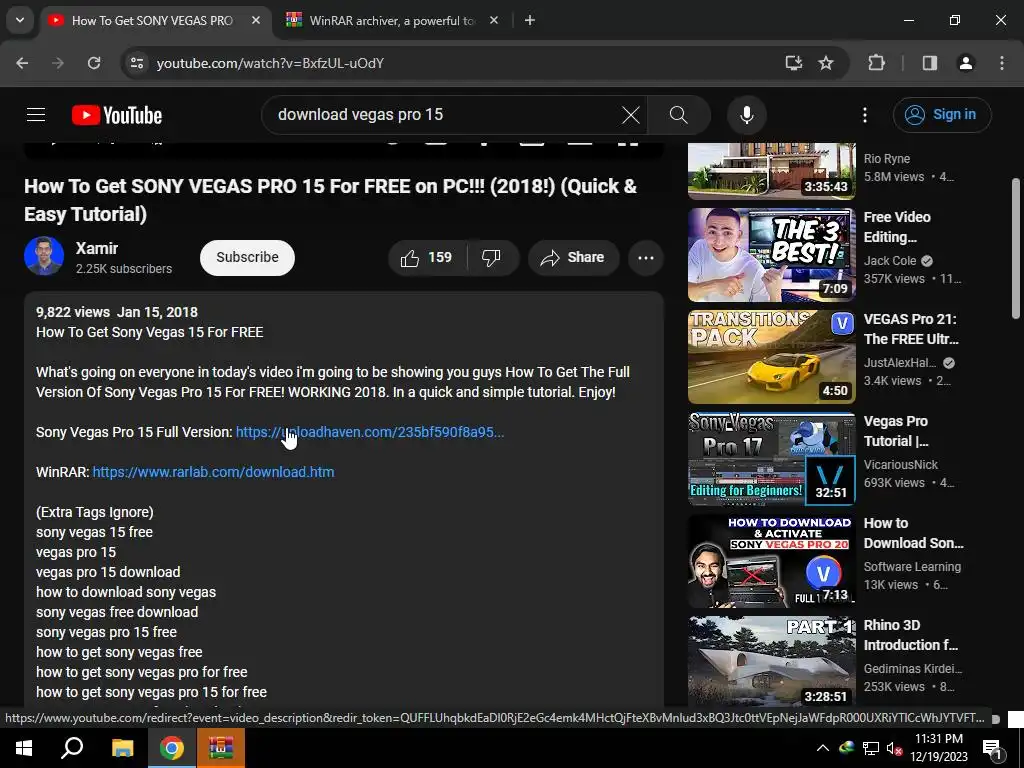
Task: Subscribe to the Xamir channel
Action: click(248, 257)
